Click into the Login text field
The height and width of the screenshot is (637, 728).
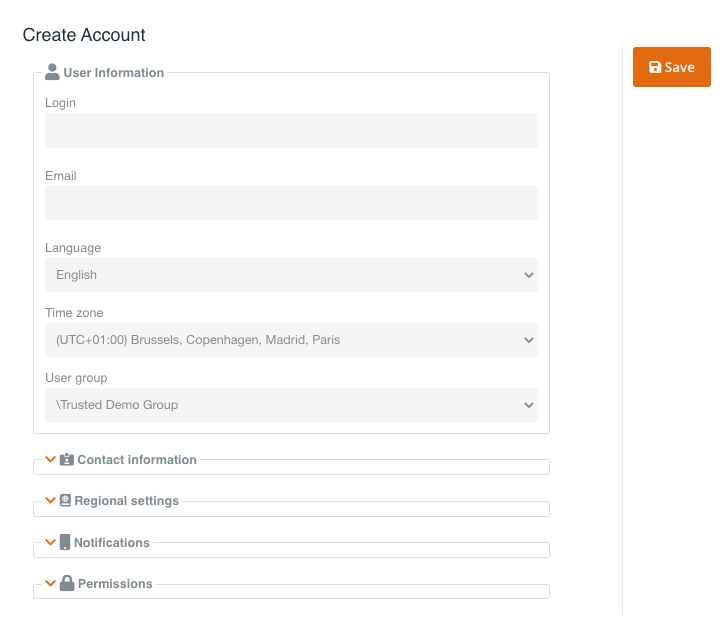coord(291,130)
